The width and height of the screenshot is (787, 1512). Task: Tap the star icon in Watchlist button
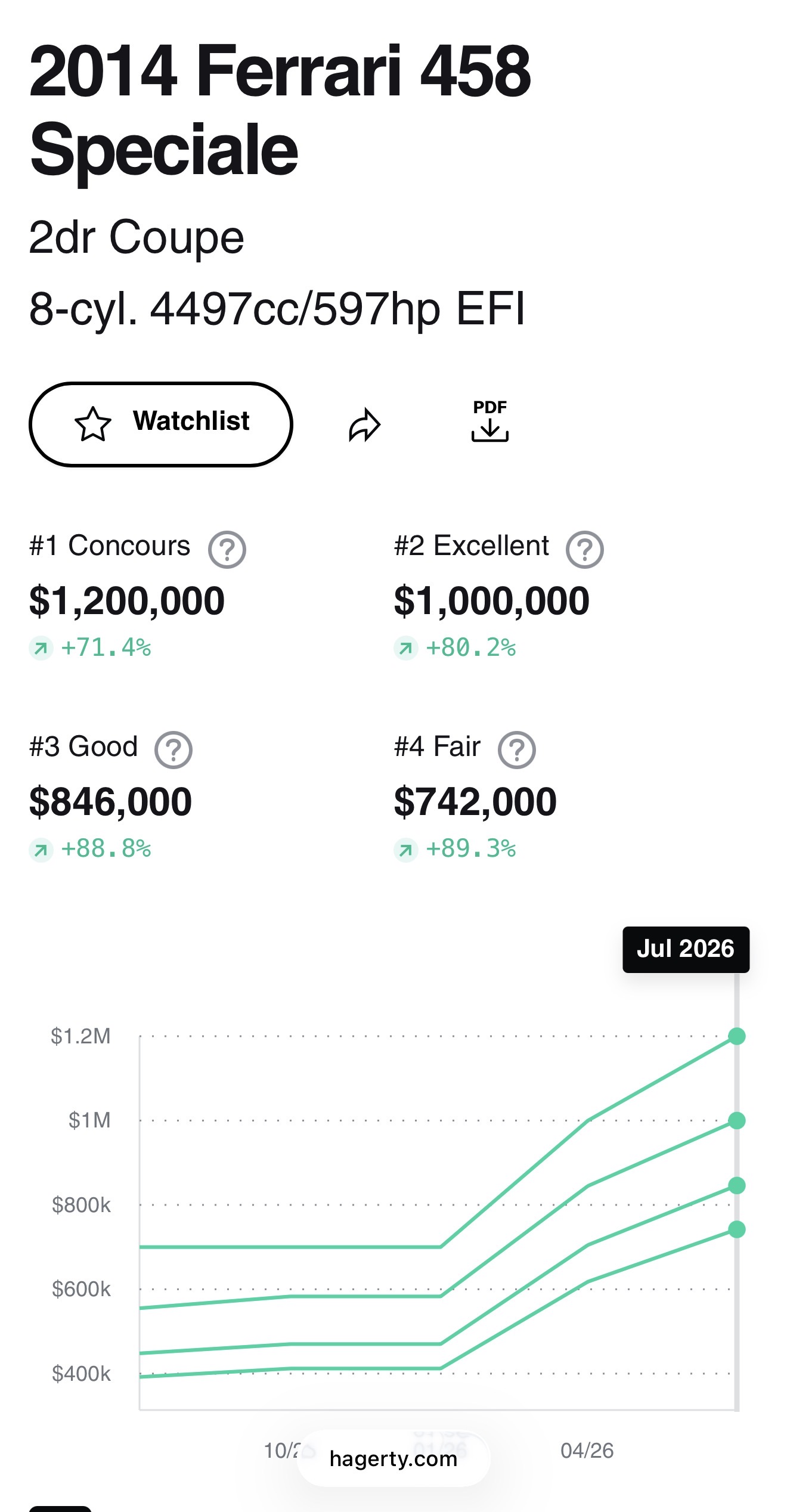coord(92,424)
